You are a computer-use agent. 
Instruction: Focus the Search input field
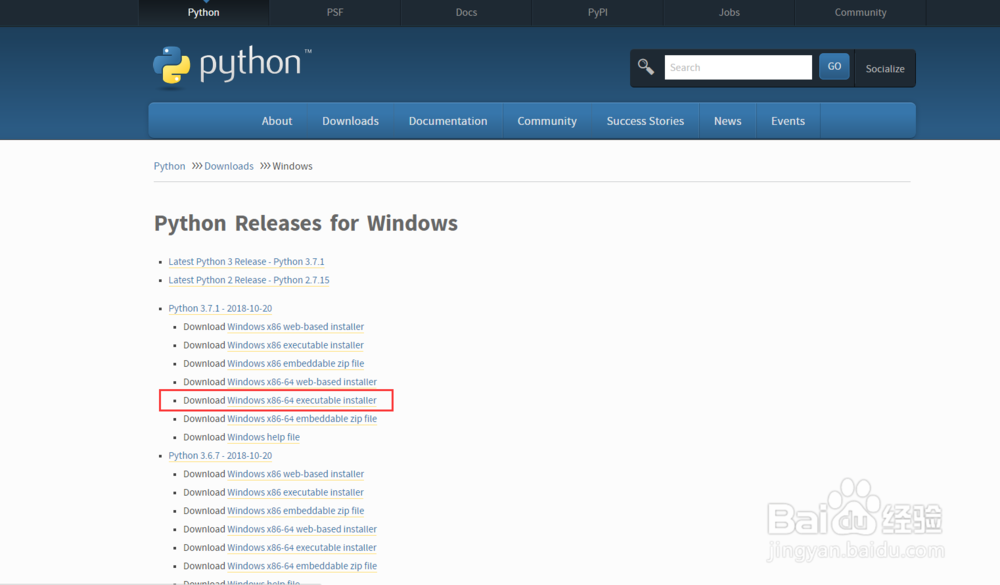[x=738, y=67]
